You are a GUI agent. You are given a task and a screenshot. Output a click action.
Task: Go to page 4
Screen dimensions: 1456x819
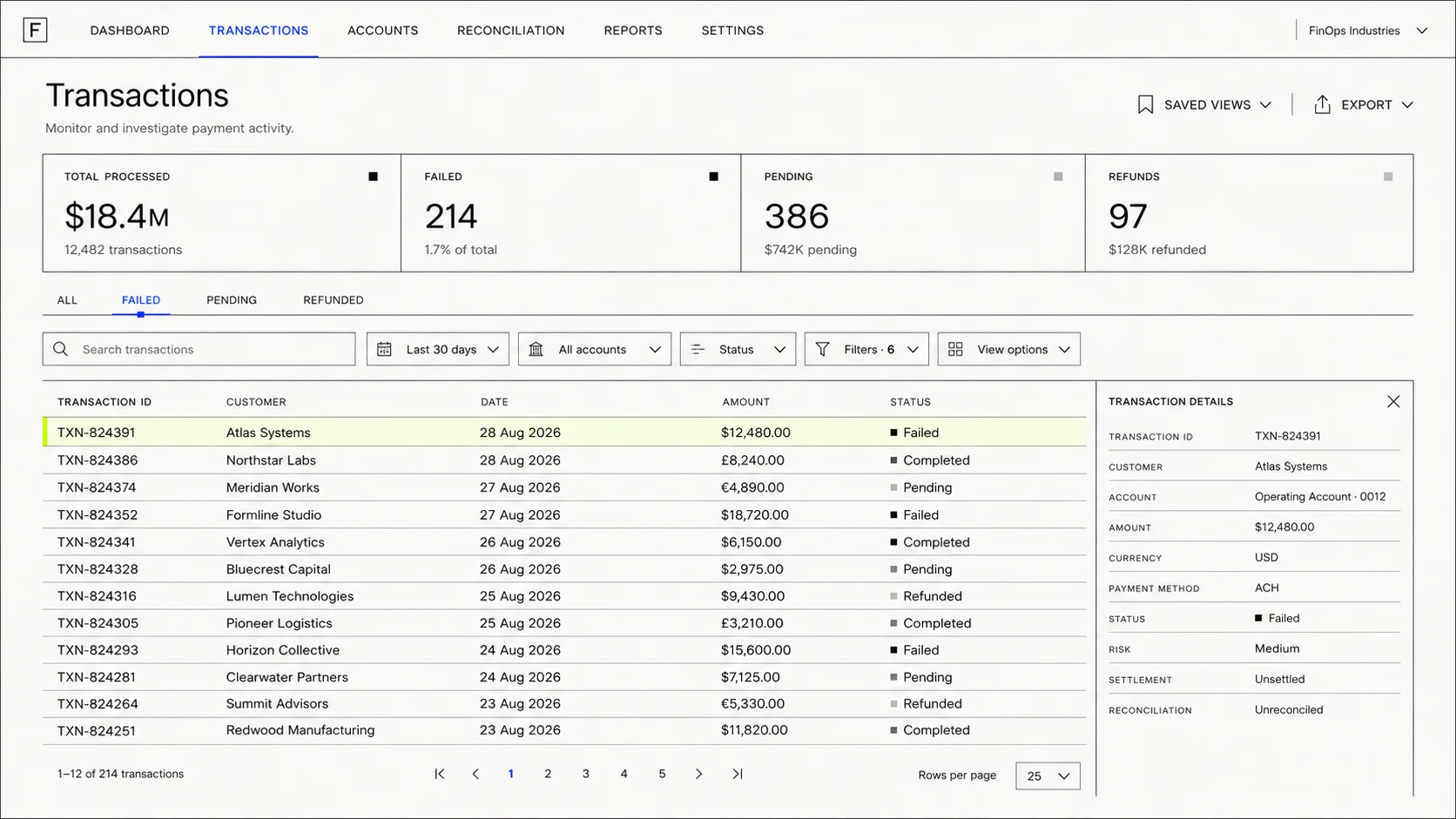click(x=624, y=774)
